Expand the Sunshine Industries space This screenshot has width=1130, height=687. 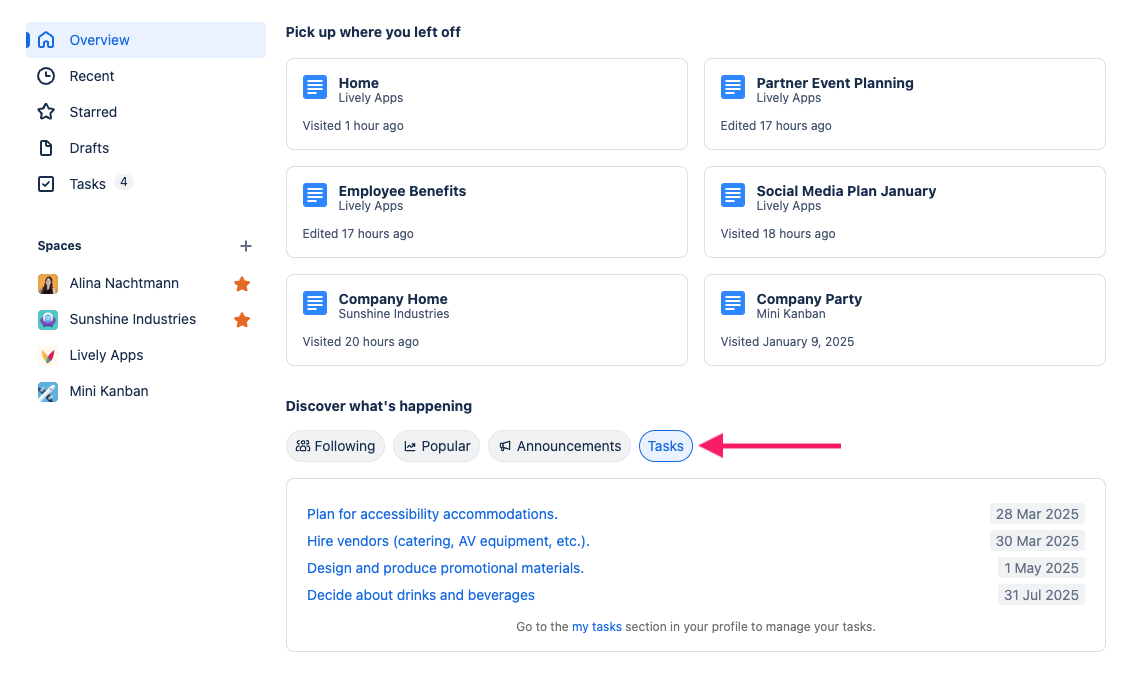coord(132,319)
